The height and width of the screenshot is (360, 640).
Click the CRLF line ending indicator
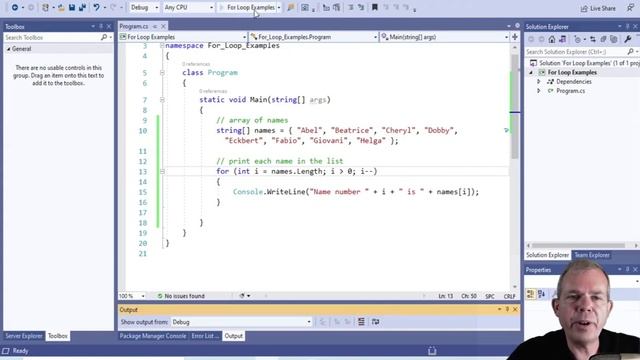[x=509, y=296]
